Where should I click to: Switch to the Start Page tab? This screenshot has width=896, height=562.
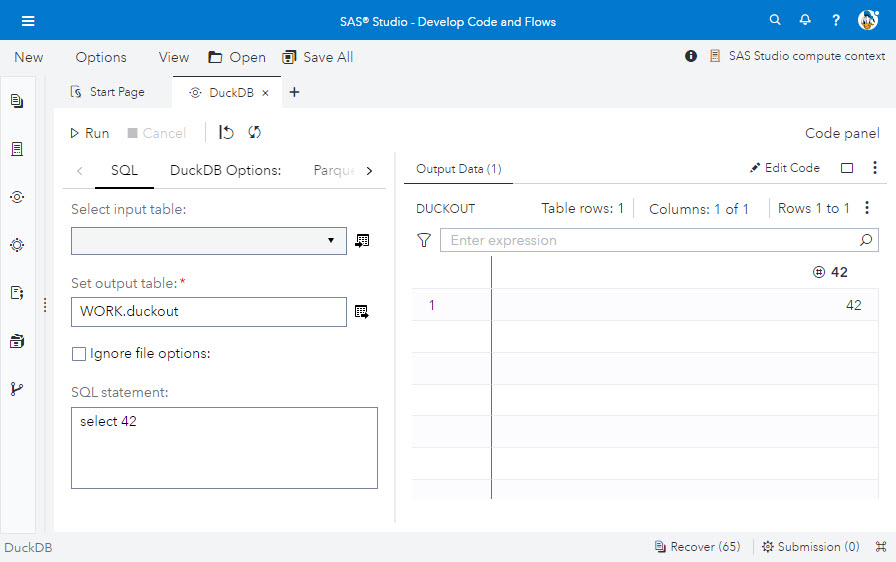(x=107, y=92)
